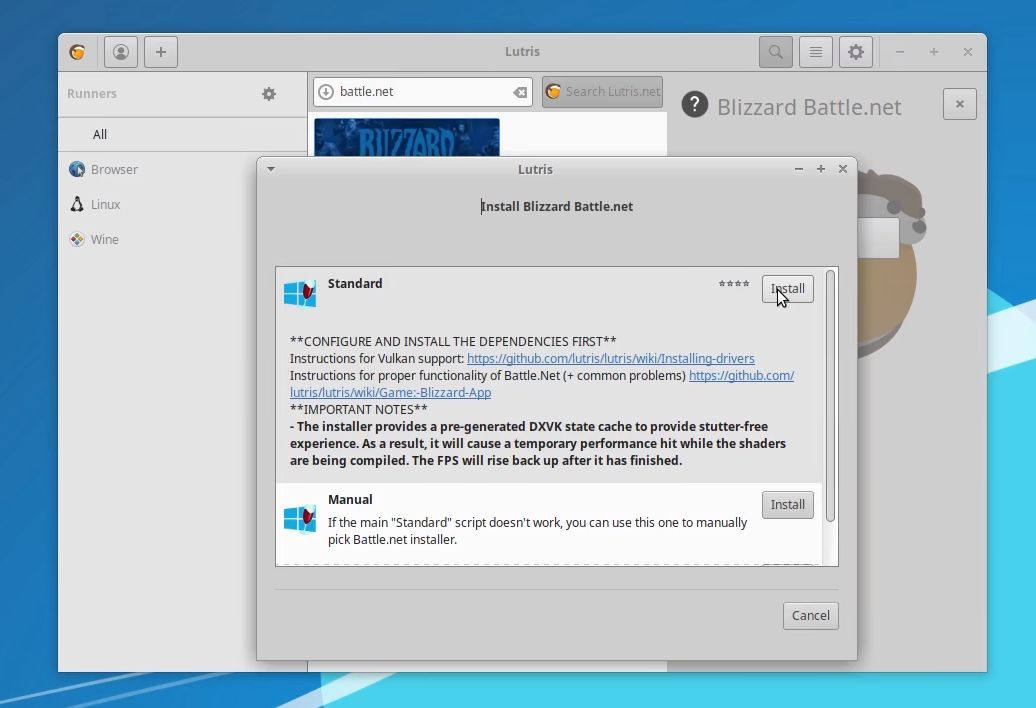Open the Installing-drivers wiki link

(610, 359)
